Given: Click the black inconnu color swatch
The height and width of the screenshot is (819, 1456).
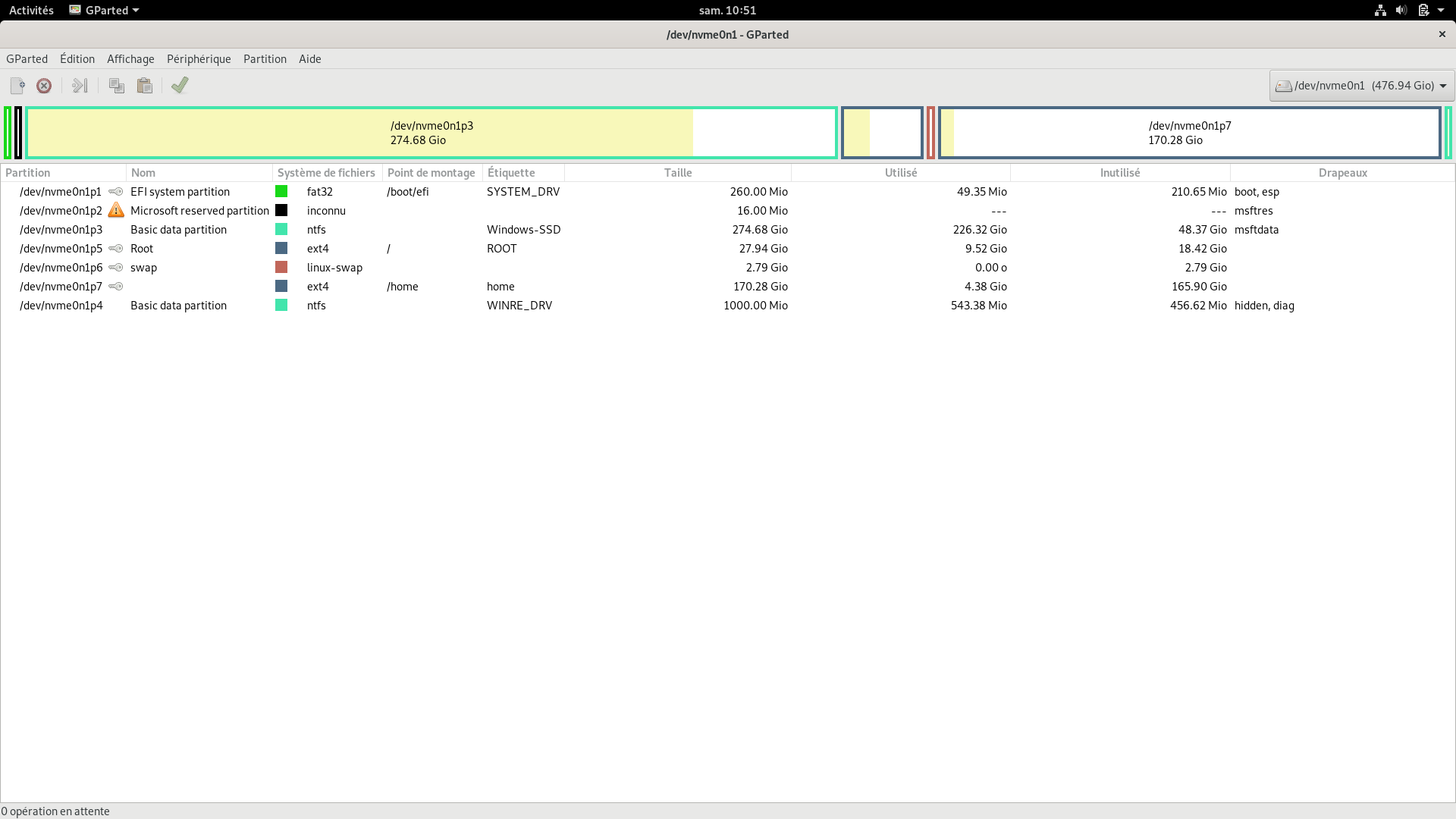Looking at the screenshot, I should [x=281, y=210].
